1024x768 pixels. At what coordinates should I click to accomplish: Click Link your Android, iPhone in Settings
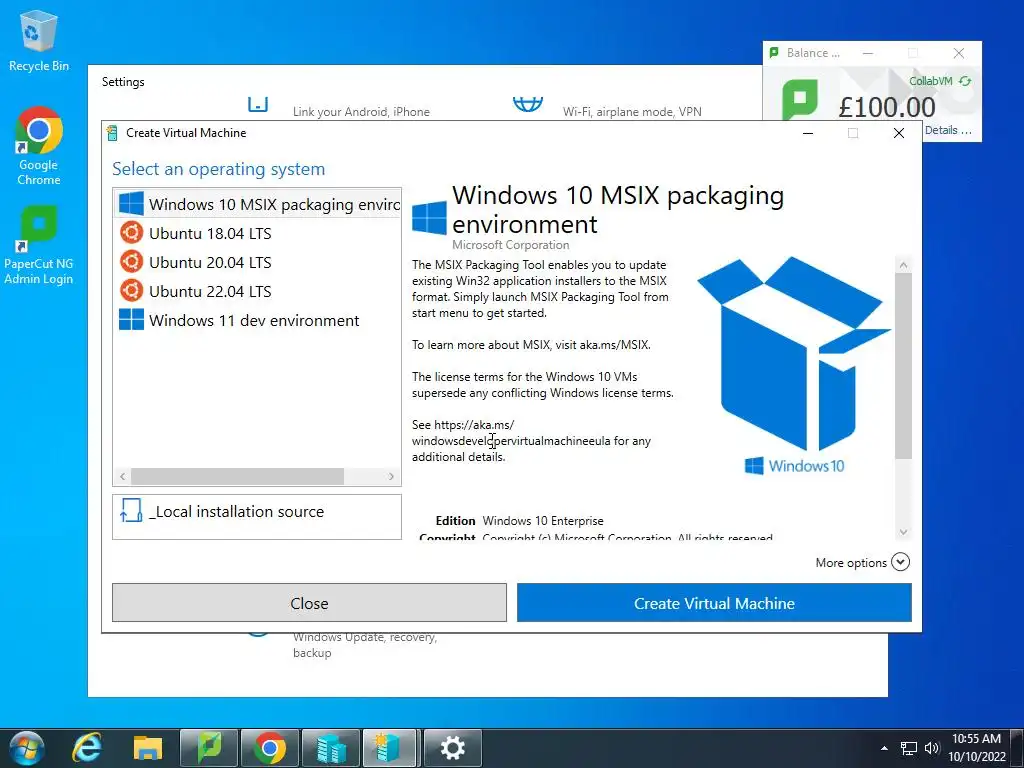[x=361, y=112]
